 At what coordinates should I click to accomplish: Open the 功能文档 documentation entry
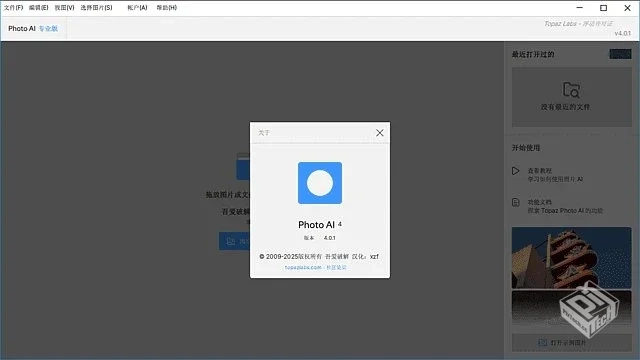click(x=565, y=207)
